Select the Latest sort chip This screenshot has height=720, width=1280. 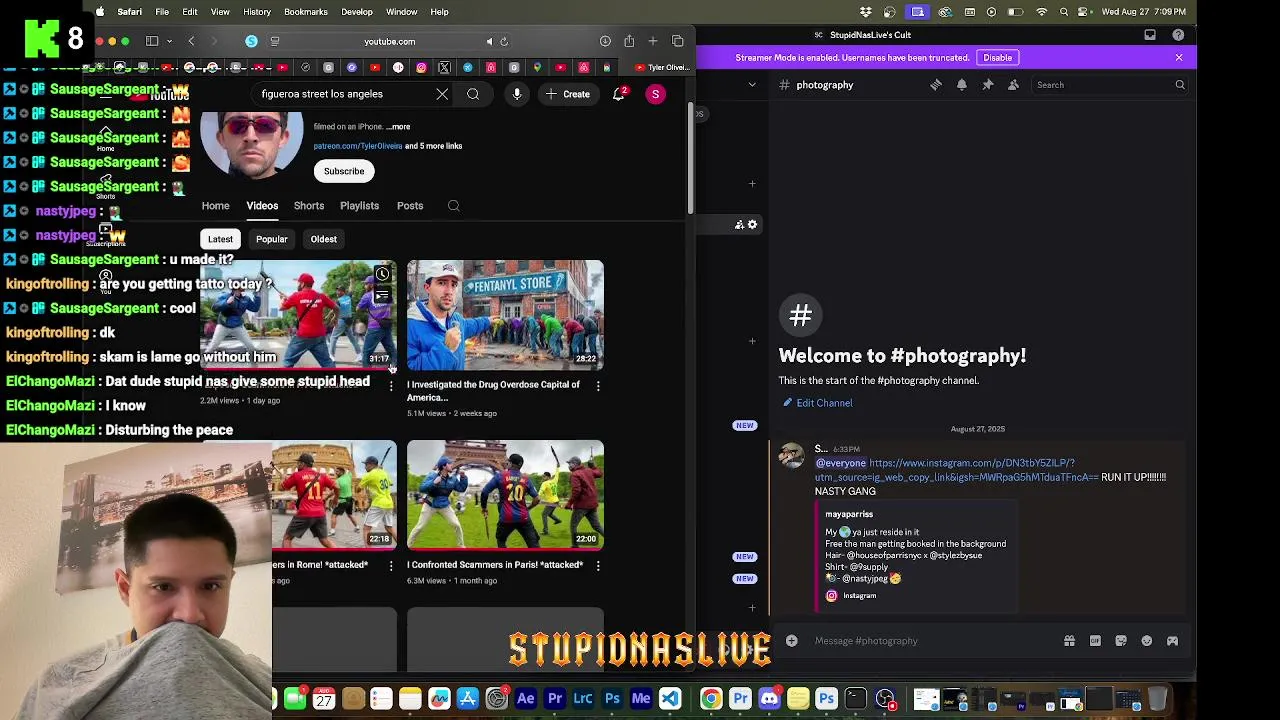pos(220,239)
